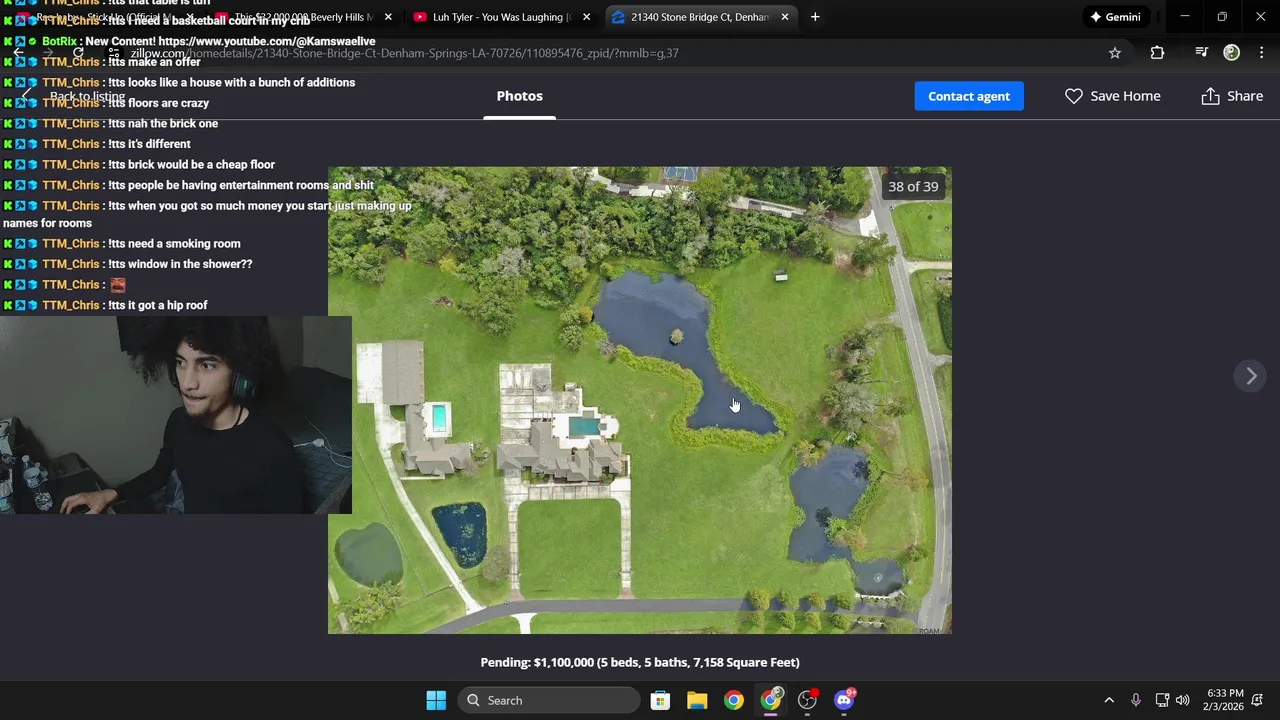Bookmark this page with the star icon
This screenshot has height=720, width=1280.
1115,53
